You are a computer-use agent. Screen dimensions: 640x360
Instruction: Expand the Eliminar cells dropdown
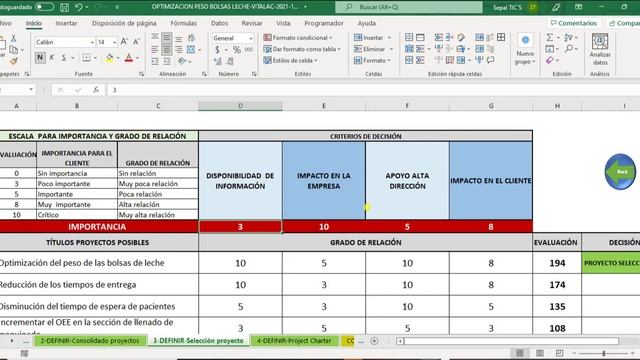391,49
